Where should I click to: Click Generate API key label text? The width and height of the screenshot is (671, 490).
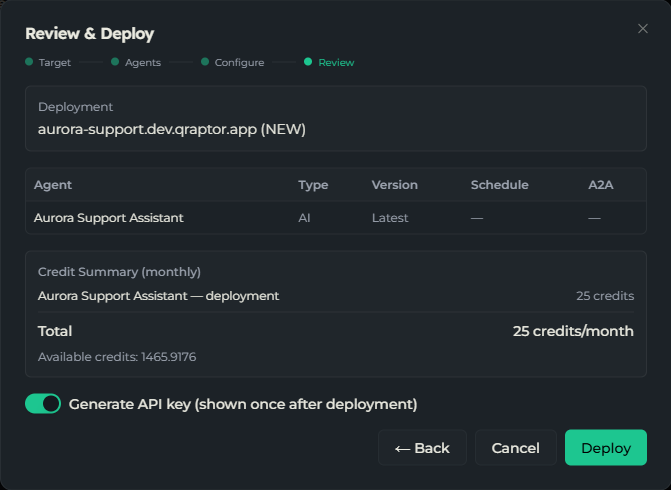coord(243,404)
